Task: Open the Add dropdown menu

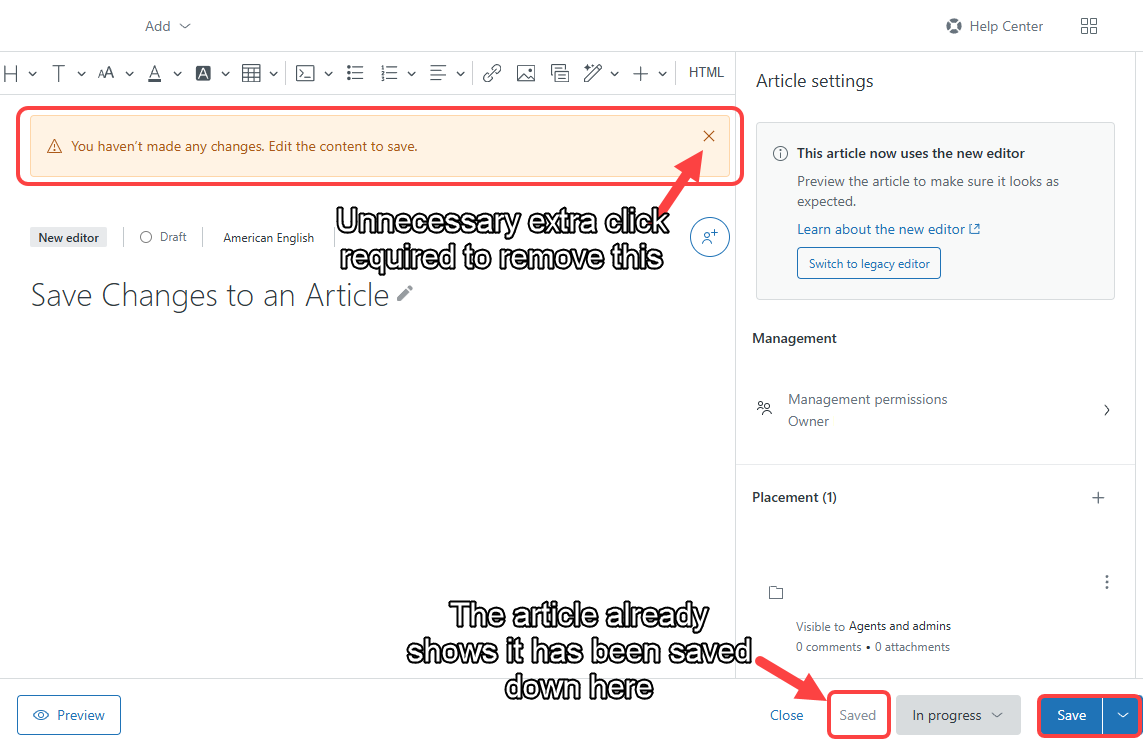Action: click(167, 26)
